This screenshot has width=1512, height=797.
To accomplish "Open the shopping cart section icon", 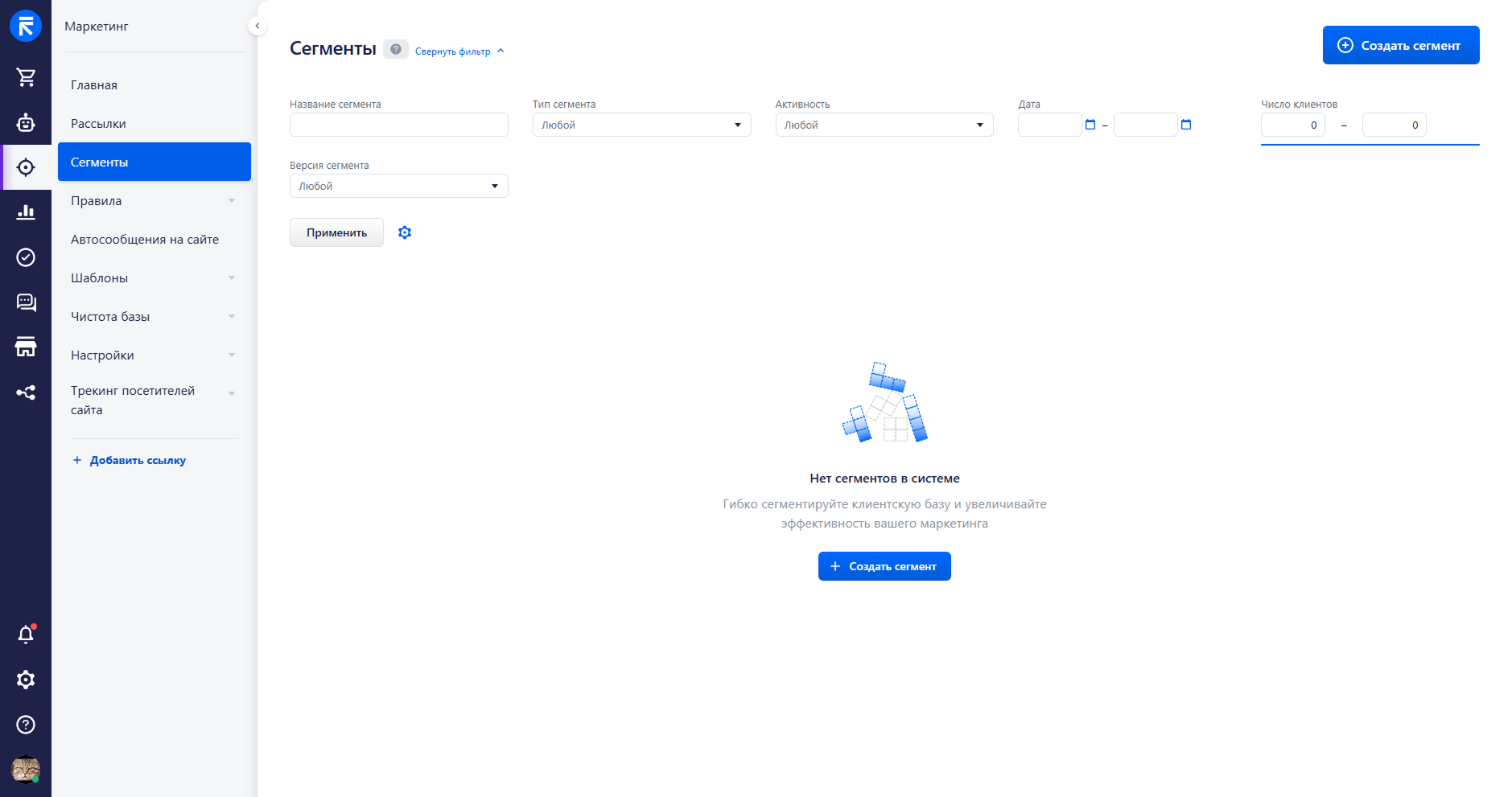I will tap(26, 77).
